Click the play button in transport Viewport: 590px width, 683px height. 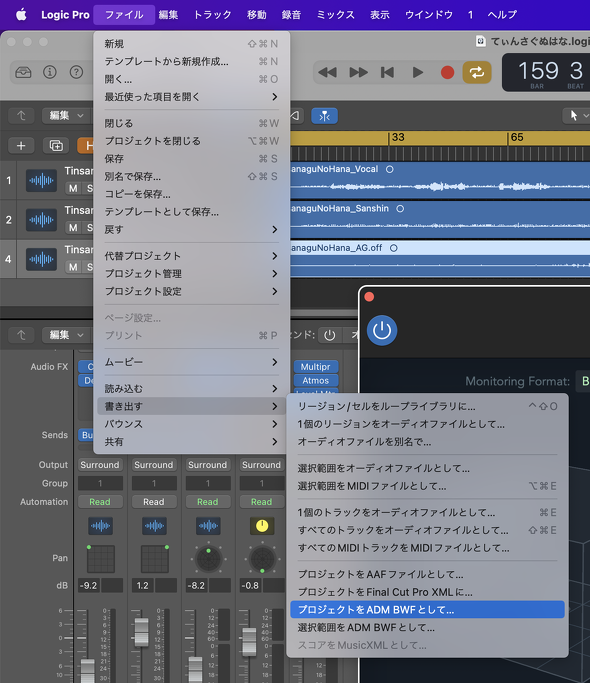[x=417, y=72]
